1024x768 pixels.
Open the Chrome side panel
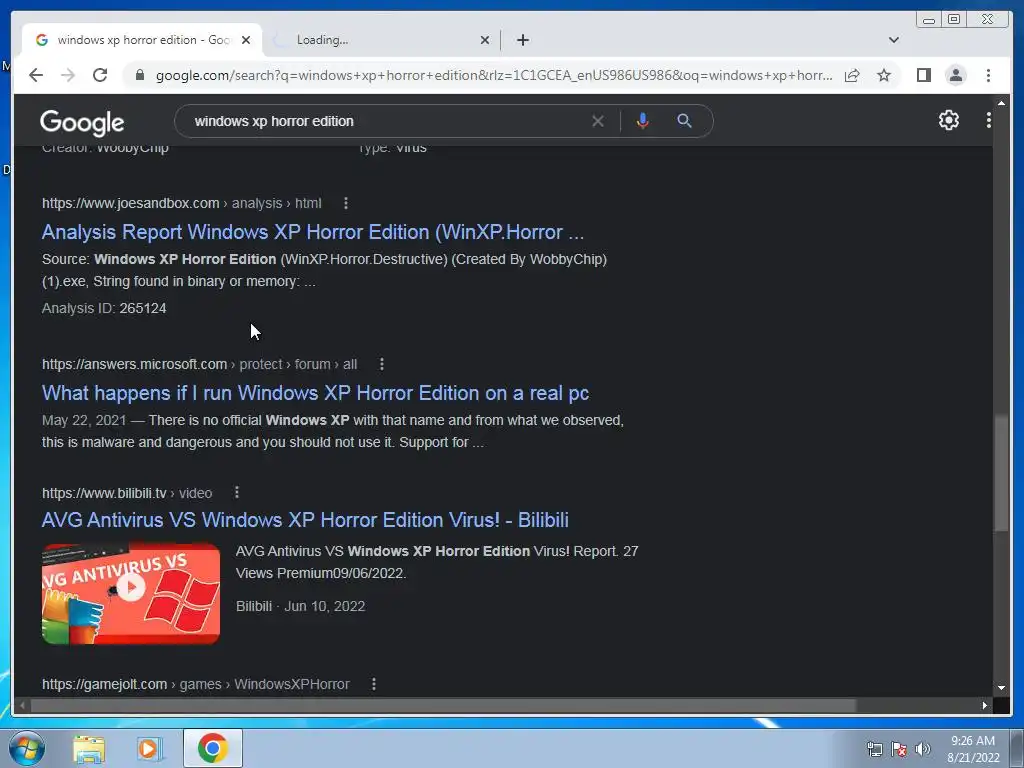pyautogui.click(x=923, y=75)
